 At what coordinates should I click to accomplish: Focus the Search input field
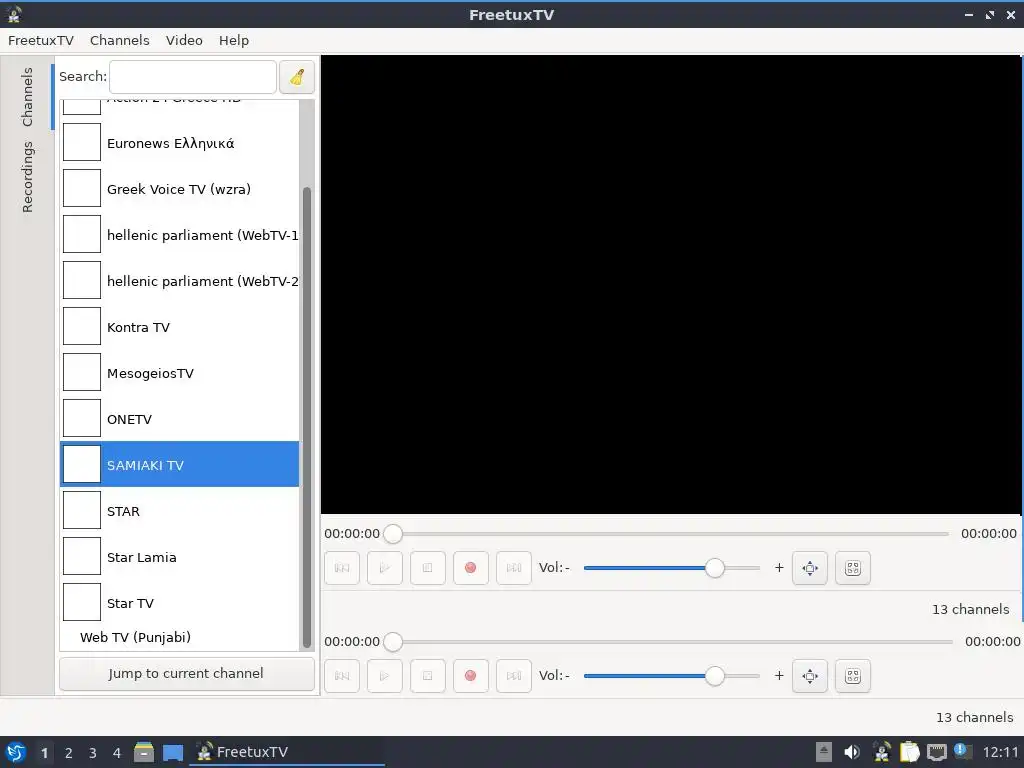[193, 77]
